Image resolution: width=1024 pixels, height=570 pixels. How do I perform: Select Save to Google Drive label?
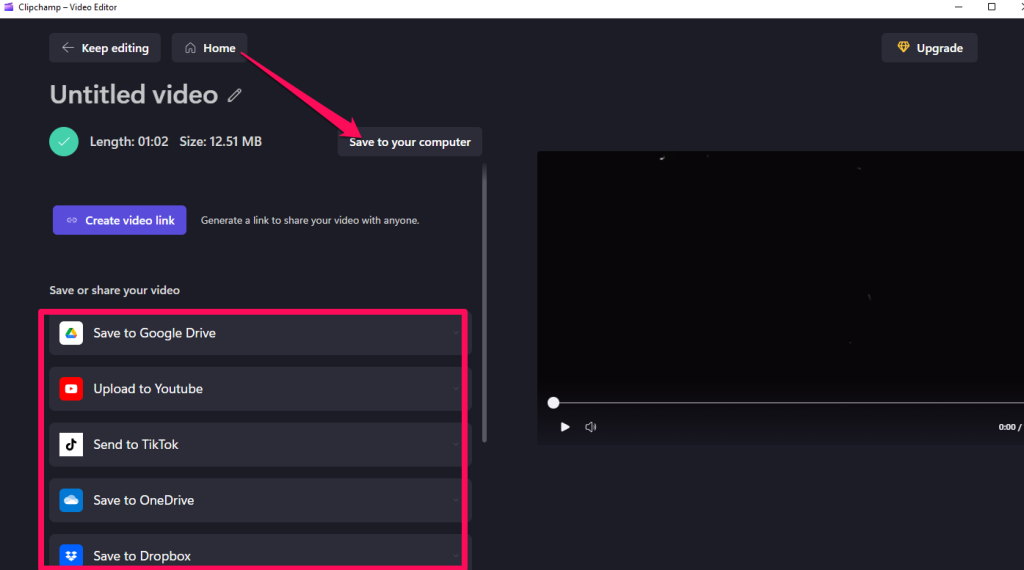pyautogui.click(x=154, y=333)
